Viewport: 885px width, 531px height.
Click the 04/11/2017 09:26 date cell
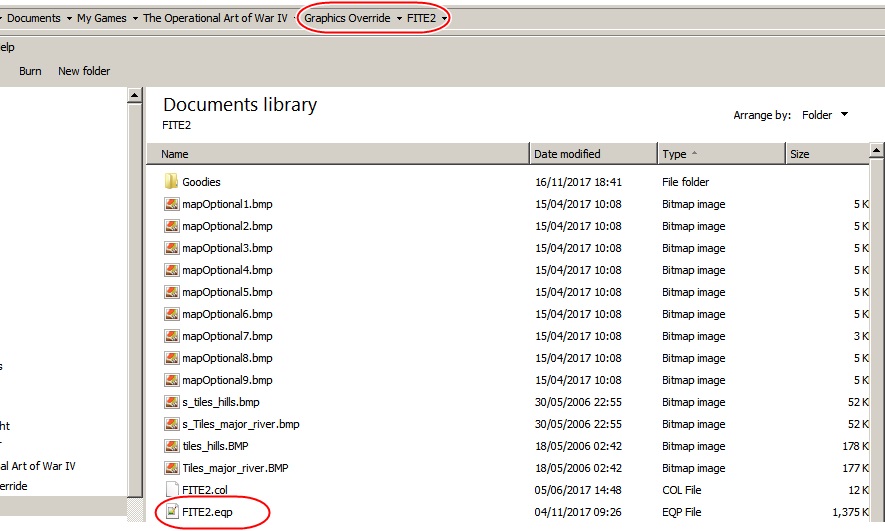578,512
